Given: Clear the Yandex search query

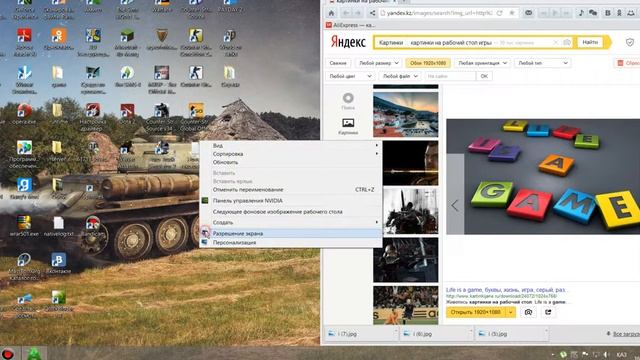Looking at the screenshot, I should click(x=556, y=42).
